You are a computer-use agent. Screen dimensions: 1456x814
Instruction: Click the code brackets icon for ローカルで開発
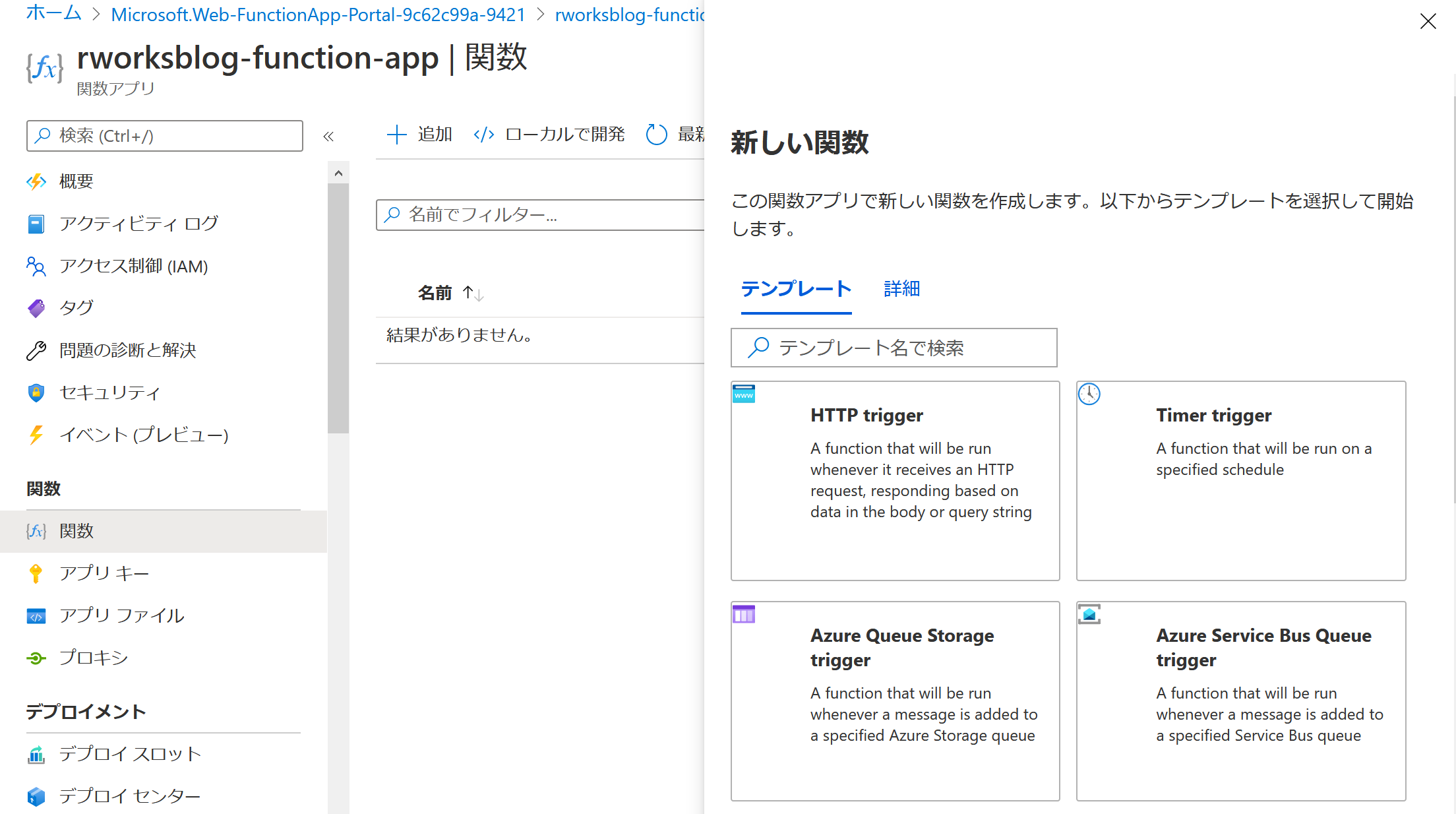[484, 135]
